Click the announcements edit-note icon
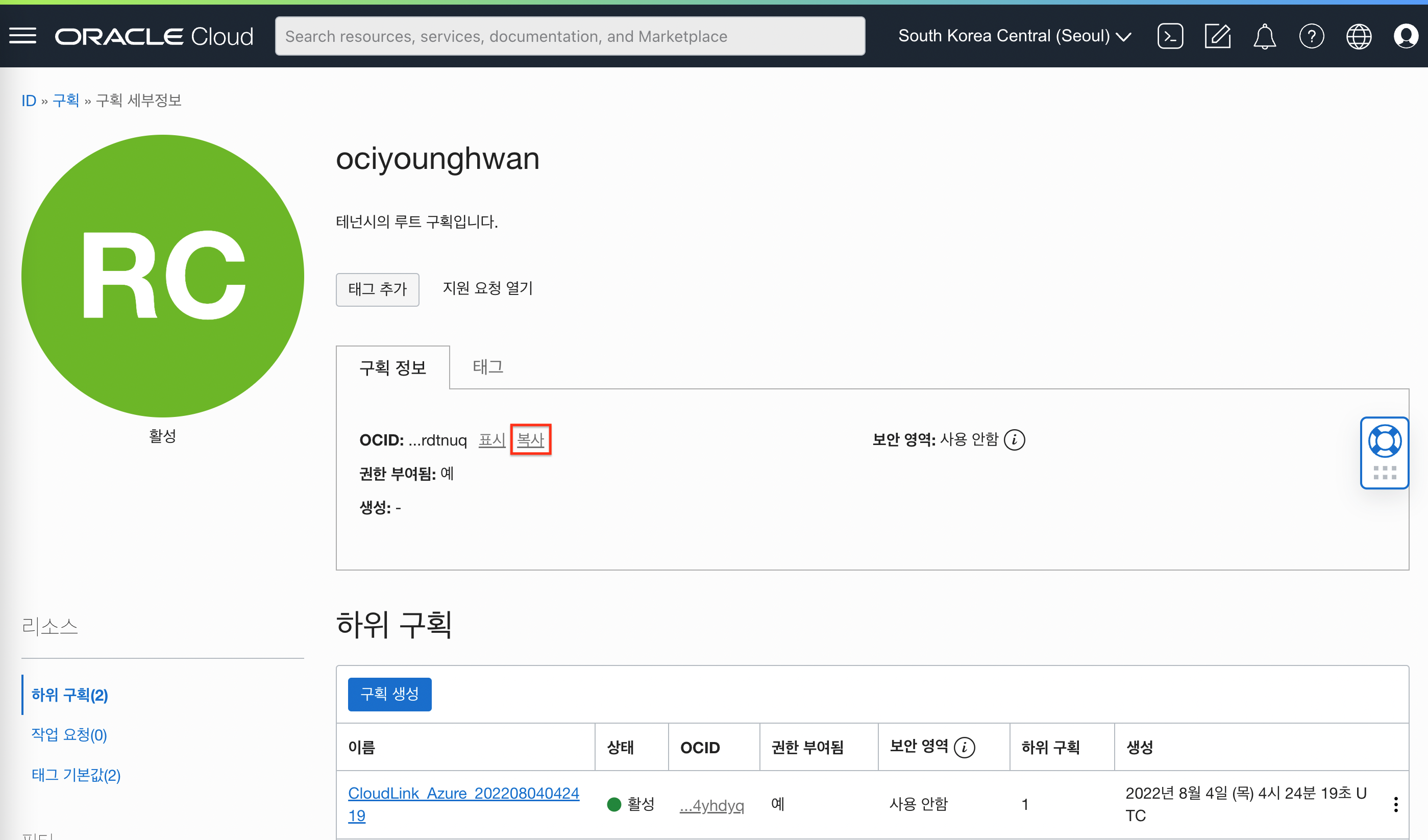The image size is (1428, 840). (x=1217, y=36)
